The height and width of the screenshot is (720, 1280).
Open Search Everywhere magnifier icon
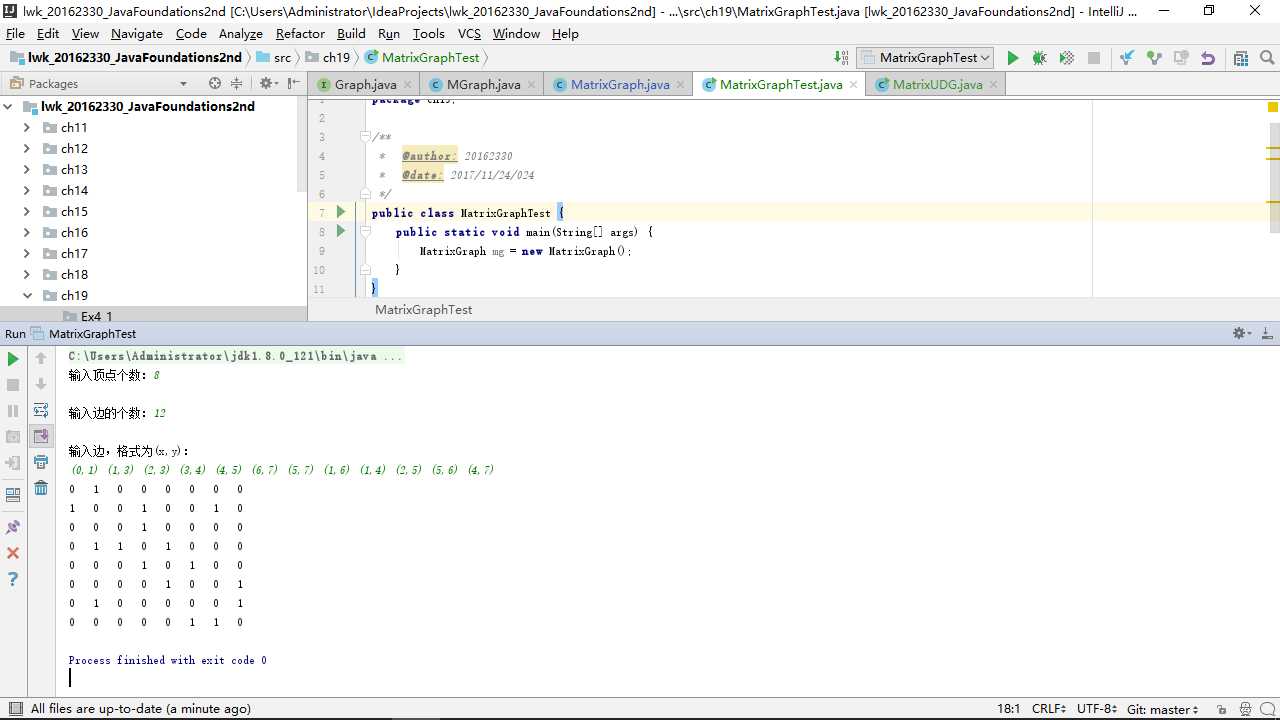[x=1267, y=58]
